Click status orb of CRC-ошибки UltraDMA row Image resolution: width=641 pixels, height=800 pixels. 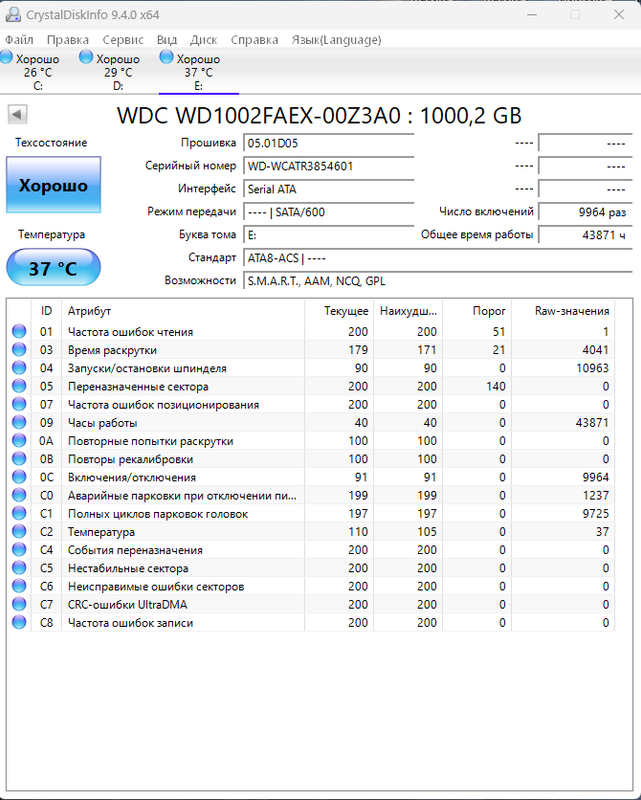(19, 605)
